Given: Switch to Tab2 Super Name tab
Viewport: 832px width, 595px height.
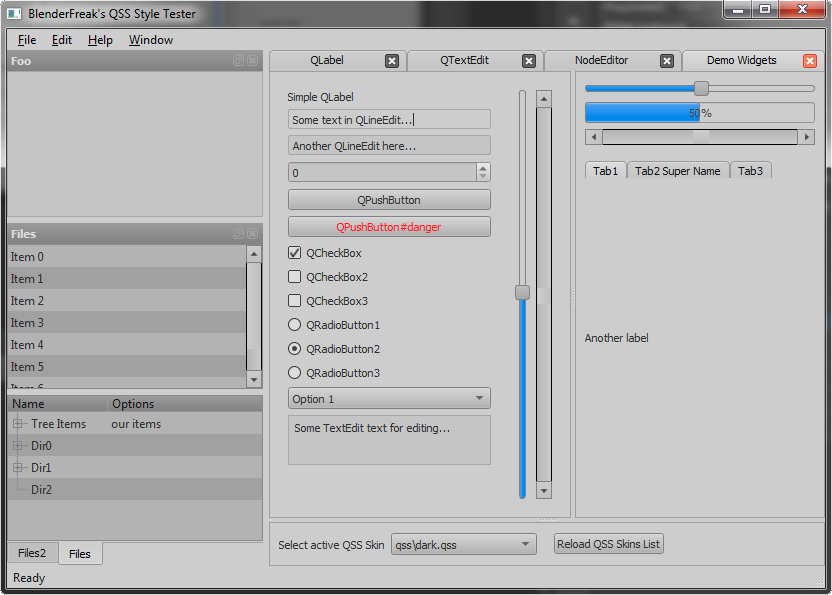Looking at the screenshot, I should click(678, 171).
